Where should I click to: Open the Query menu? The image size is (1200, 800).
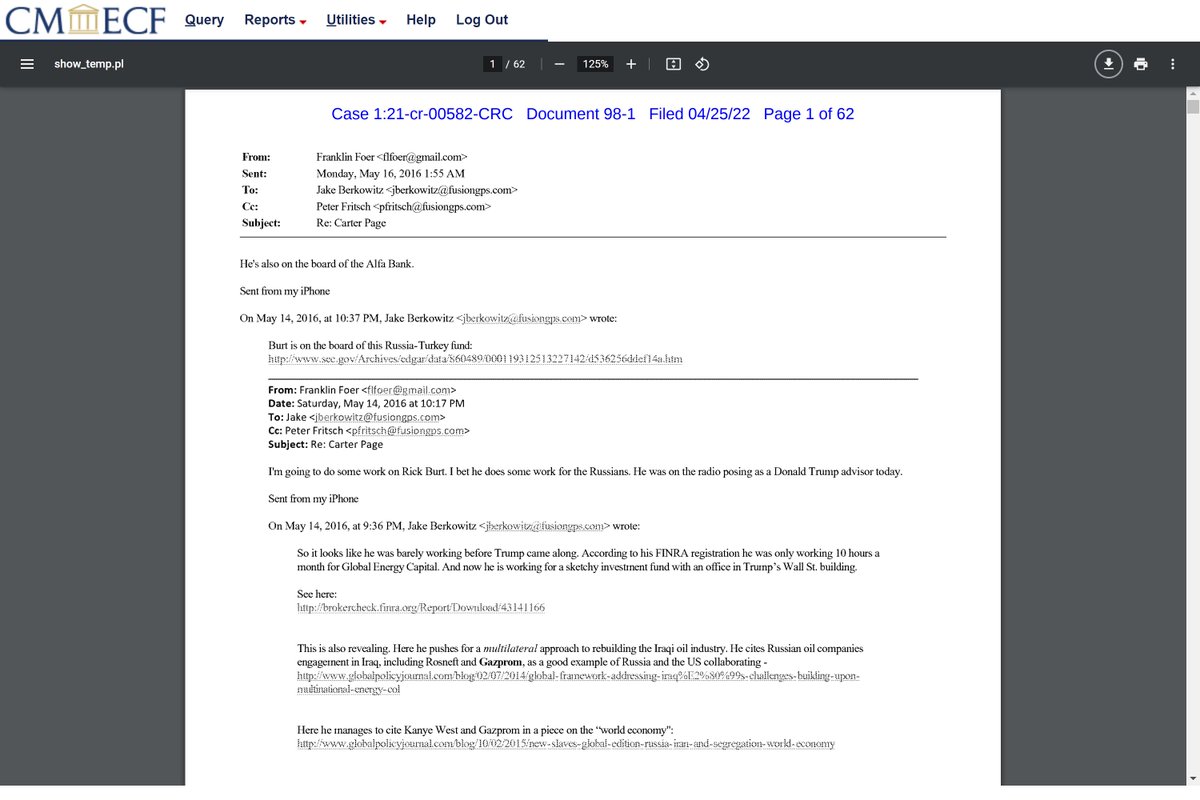click(x=204, y=20)
